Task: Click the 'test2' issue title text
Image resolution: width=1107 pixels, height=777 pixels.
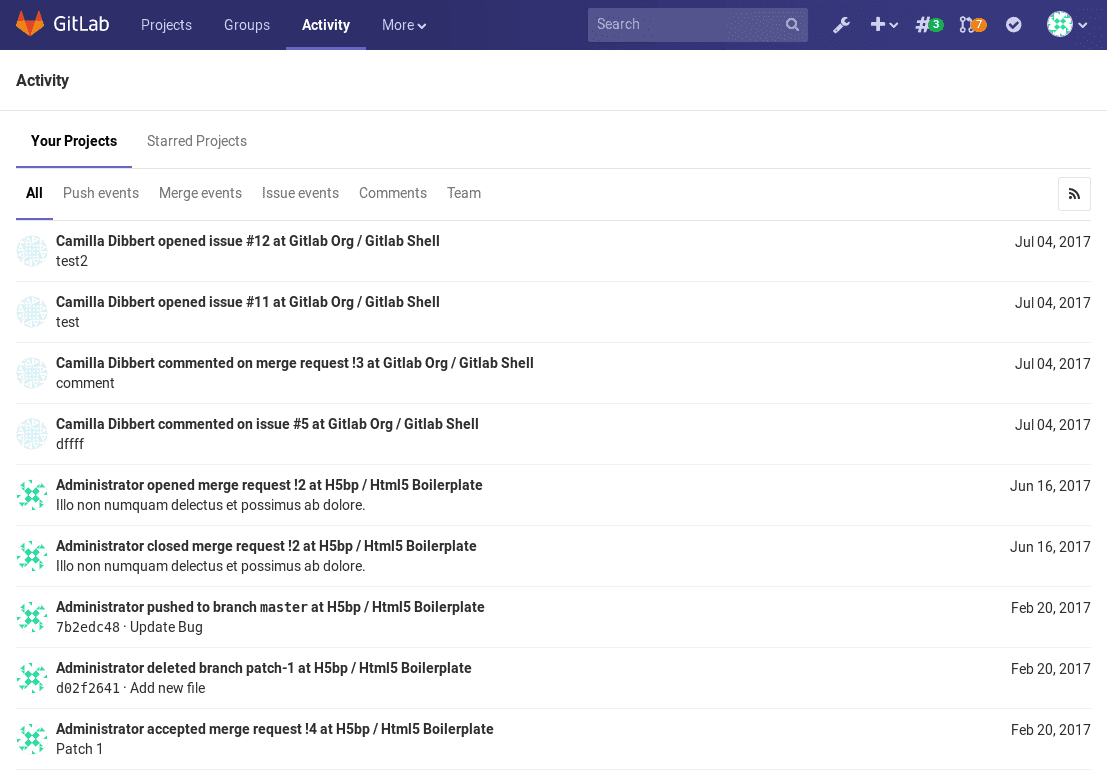Action: [x=72, y=261]
